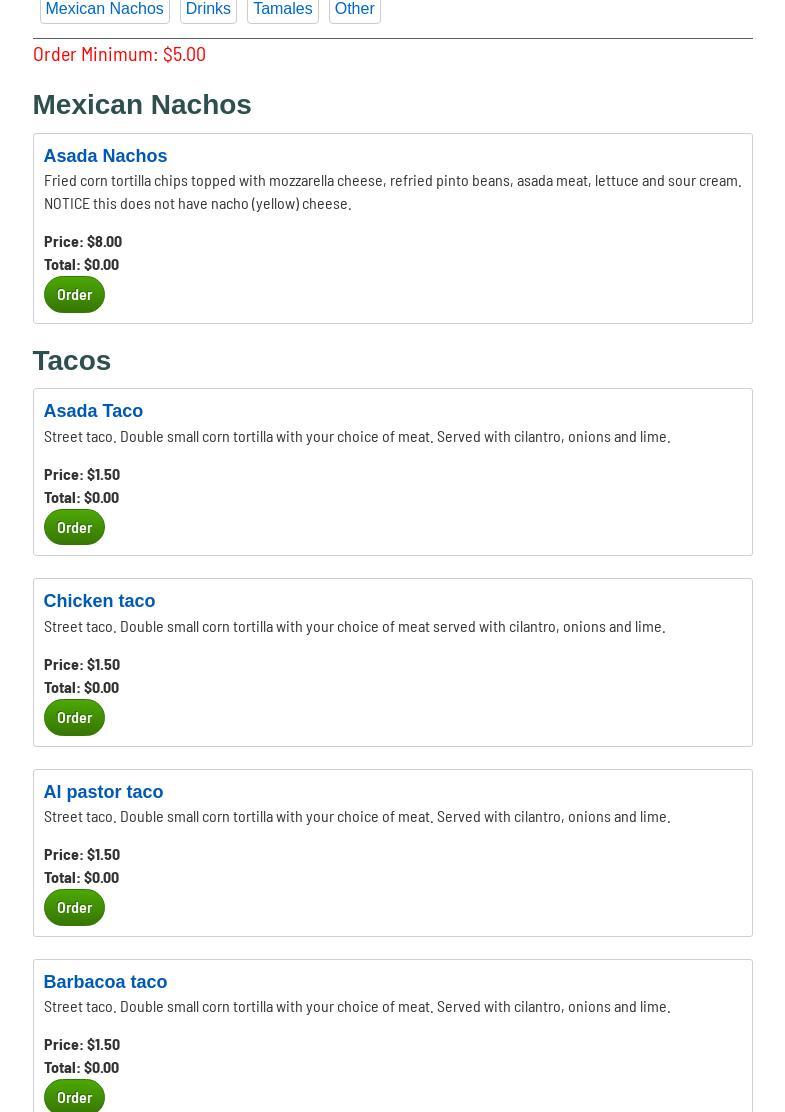
Task: Select the Chicken taco title
Action: (x=99, y=601)
